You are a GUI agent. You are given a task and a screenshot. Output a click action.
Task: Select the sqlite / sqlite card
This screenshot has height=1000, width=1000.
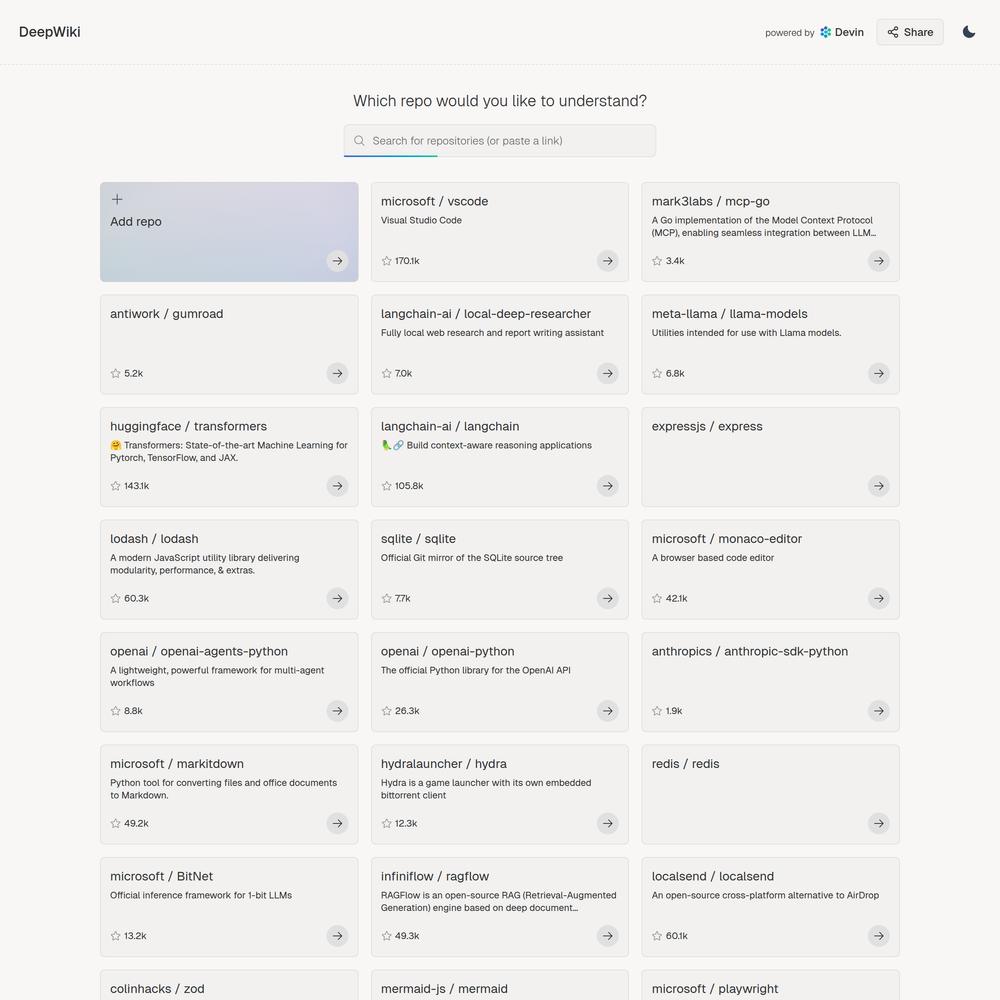499,570
